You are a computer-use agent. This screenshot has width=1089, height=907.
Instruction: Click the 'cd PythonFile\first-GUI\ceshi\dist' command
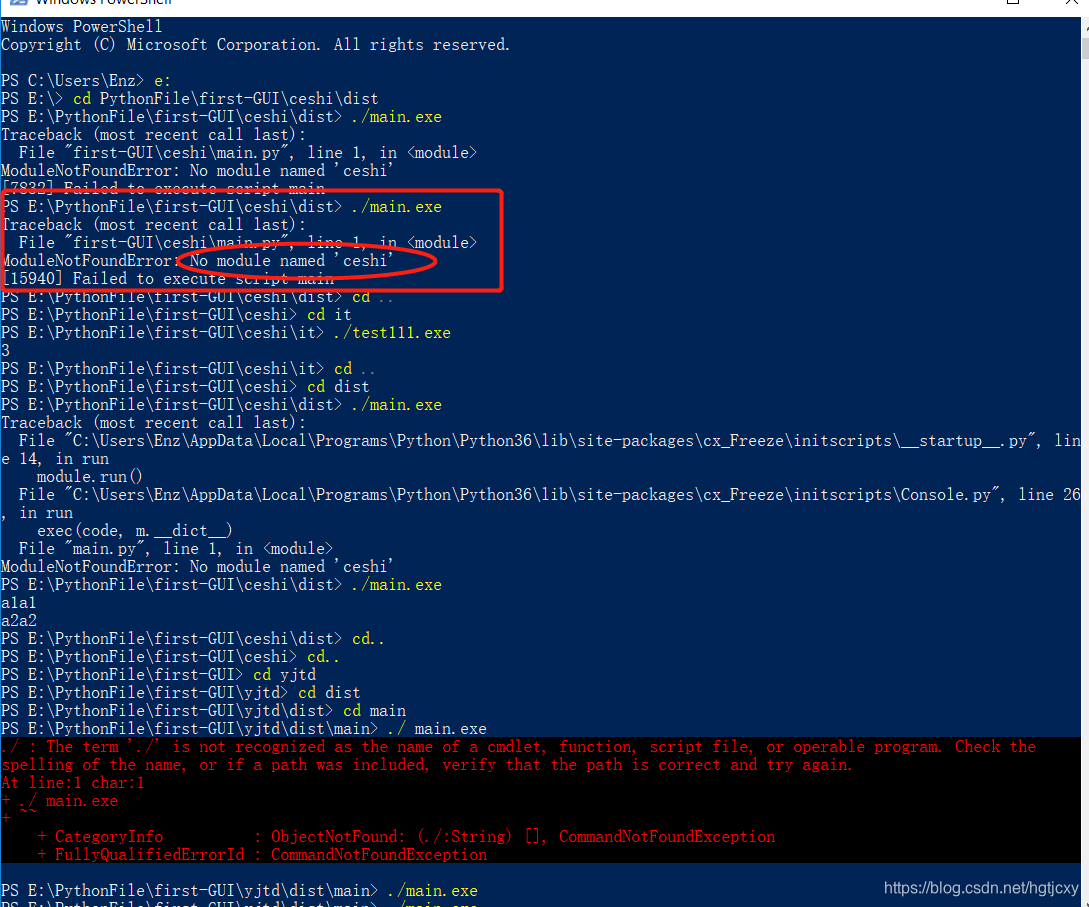226,99
